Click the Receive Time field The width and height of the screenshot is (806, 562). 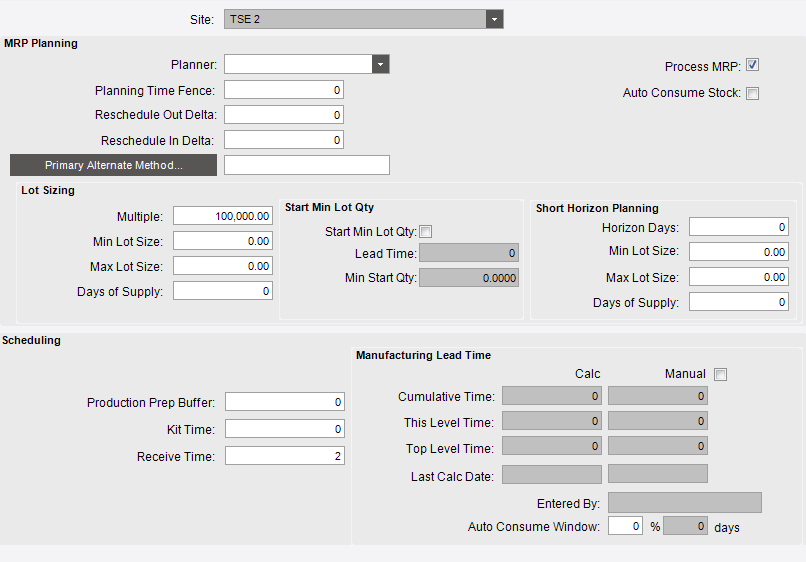(x=284, y=456)
